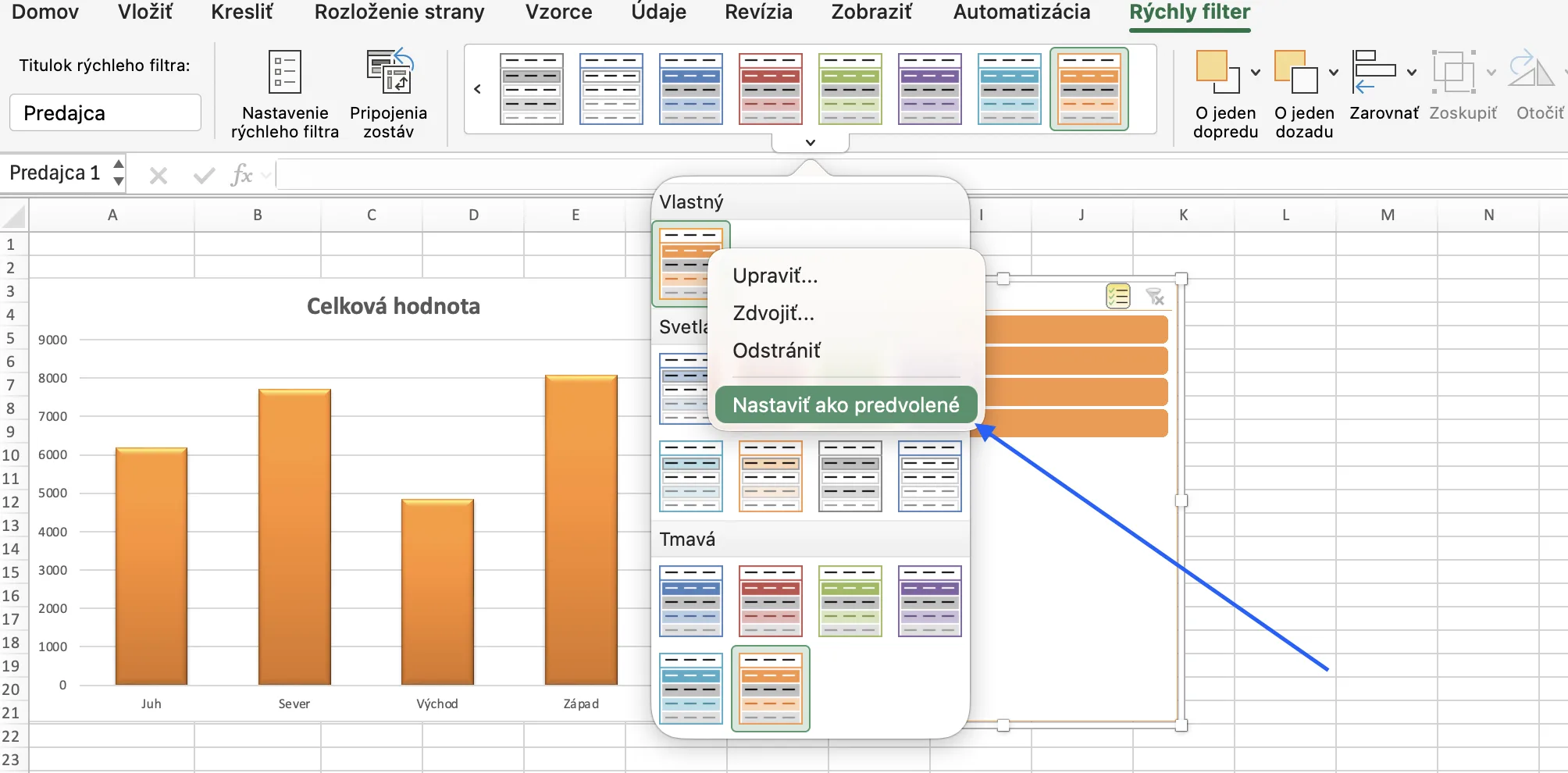Switch to the Domov ribbon tab
This screenshot has height=773, width=1568.
point(45,12)
